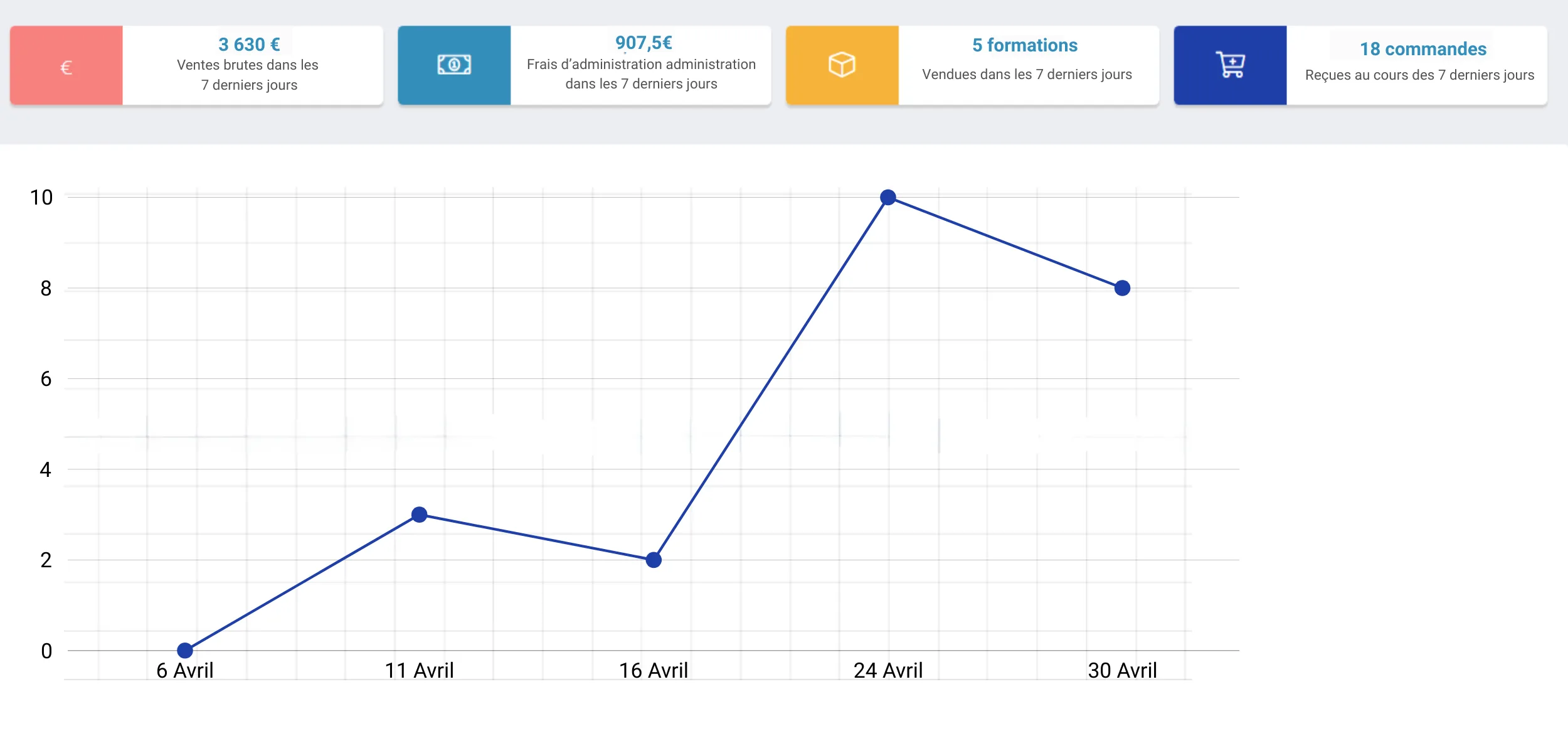This screenshot has height=753, width=1568.
Task: Click 'Reçues au cours des 7 derniers jours' caption
Action: click(1419, 75)
